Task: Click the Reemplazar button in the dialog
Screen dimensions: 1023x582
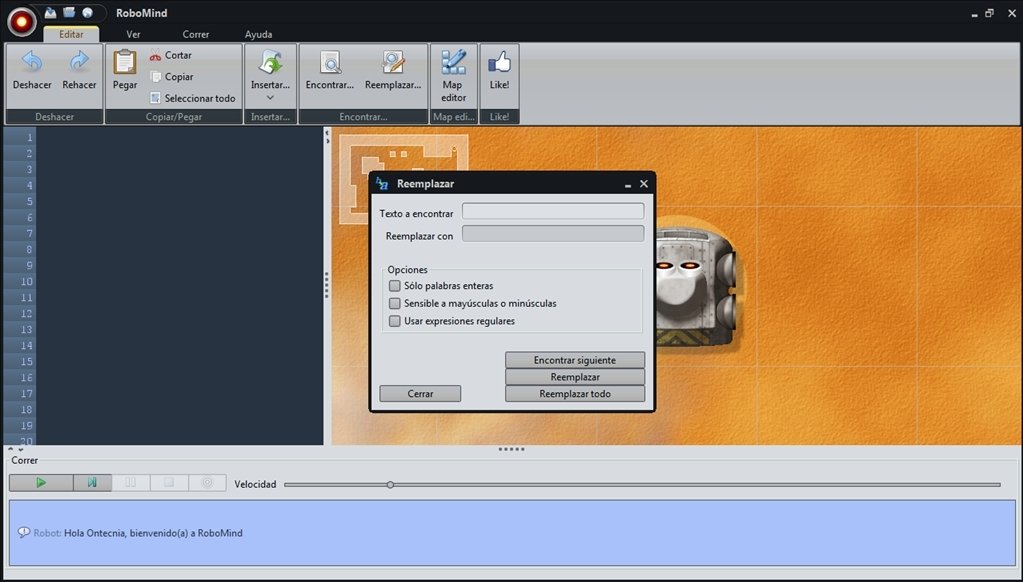Action: [x=575, y=377]
